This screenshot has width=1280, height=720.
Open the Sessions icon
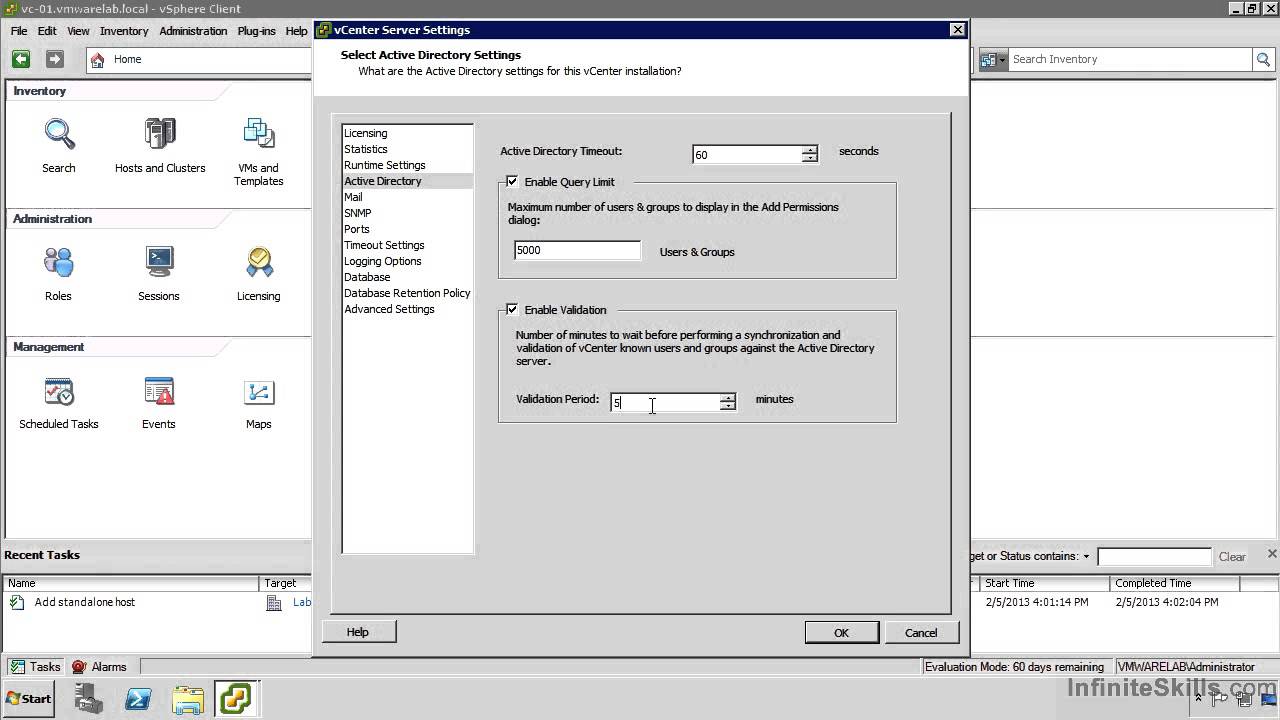coord(159,261)
